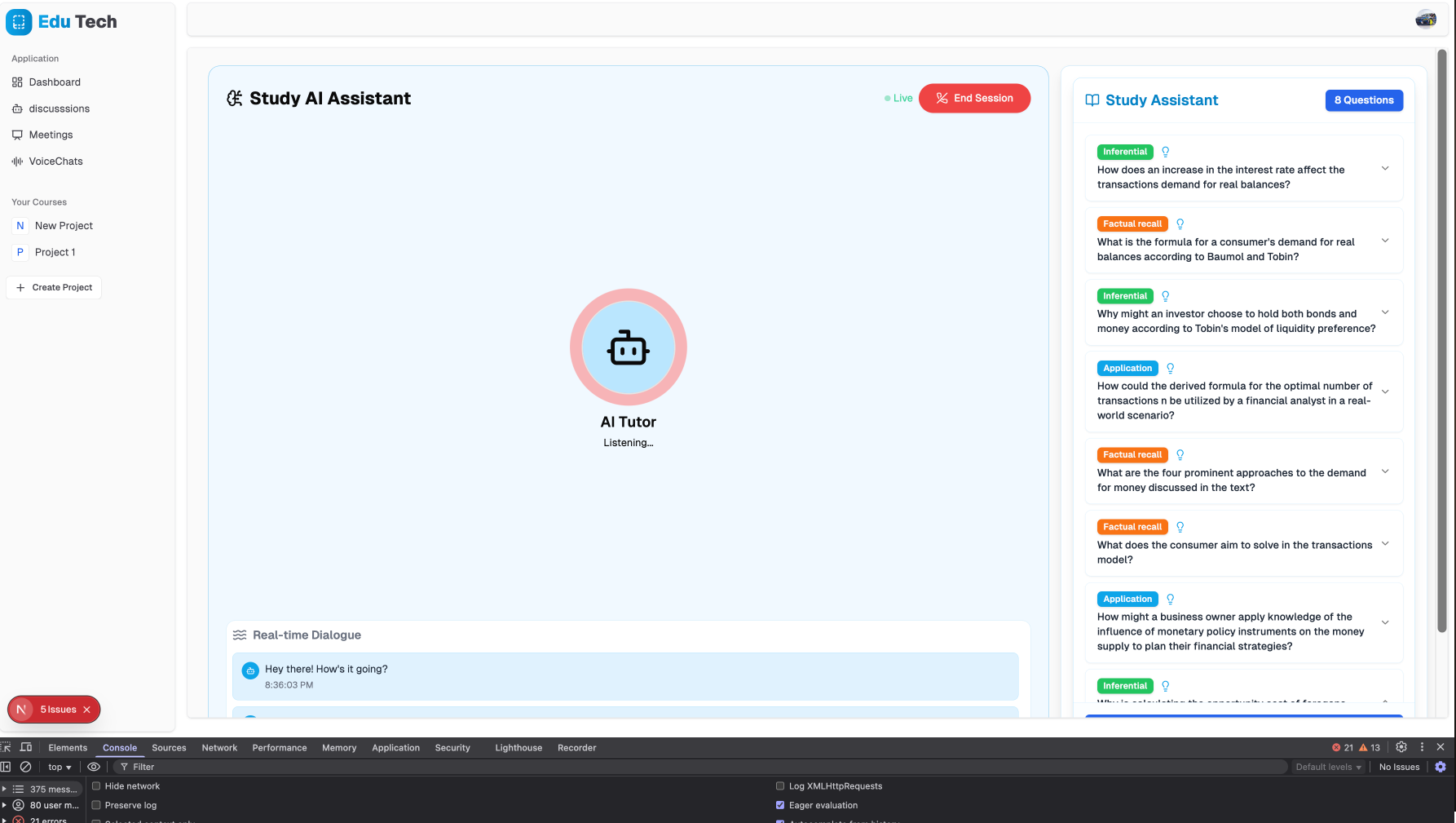Click the End Session button
Viewport: 1456px width, 823px height.
(974, 98)
